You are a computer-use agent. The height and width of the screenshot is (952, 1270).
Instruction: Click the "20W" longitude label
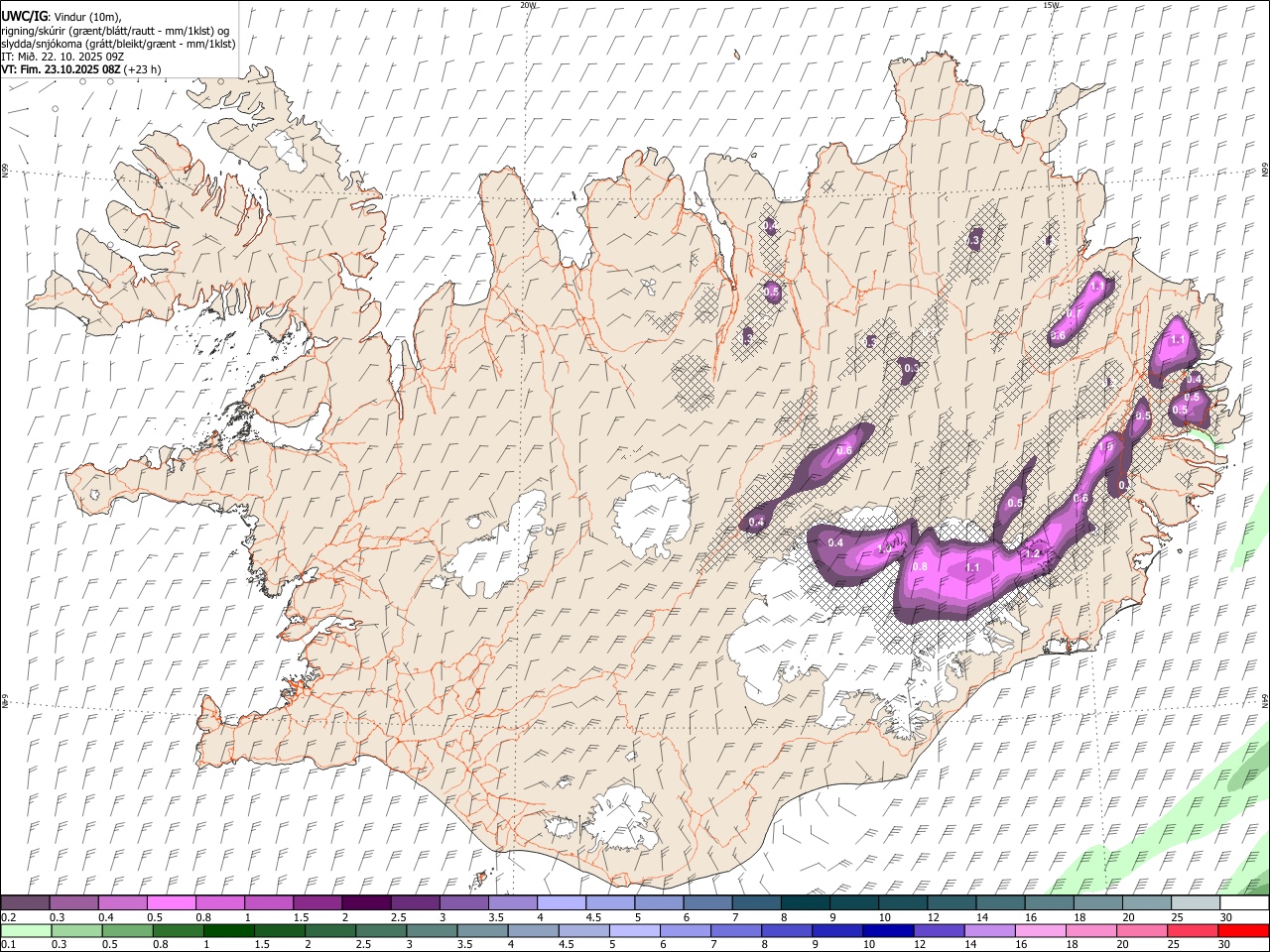(529, 5)
